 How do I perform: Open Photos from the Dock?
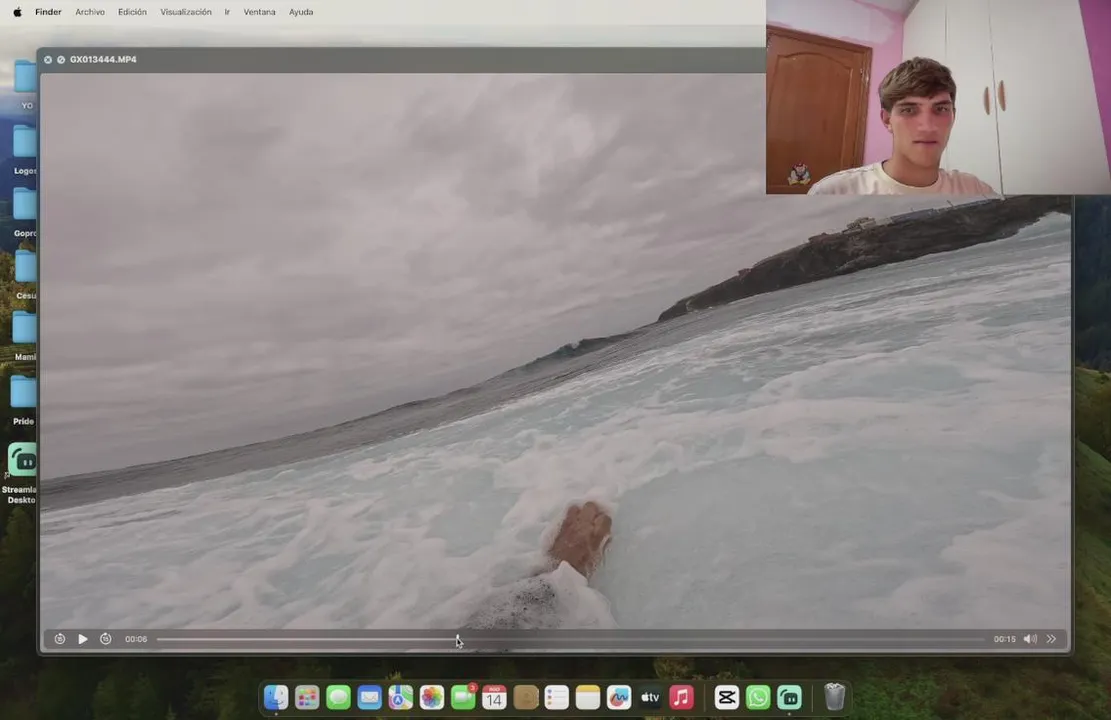pyautogui.click(x=432, y=697)
